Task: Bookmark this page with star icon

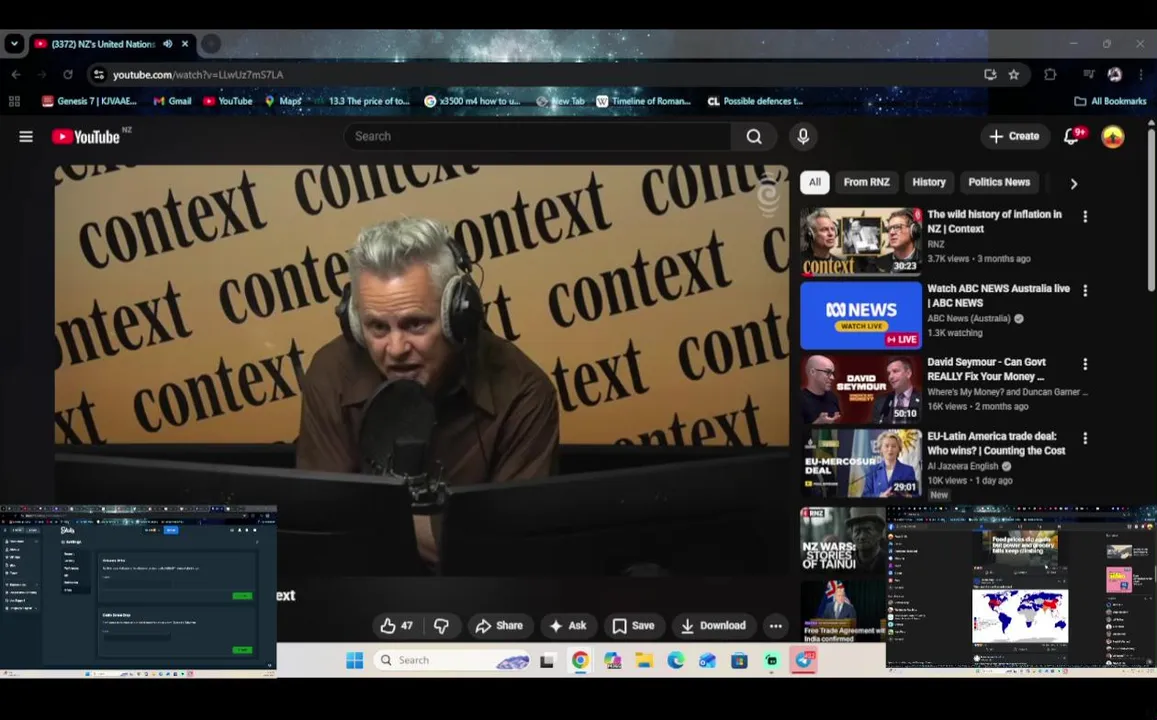Action: [x=1014, y=75]
